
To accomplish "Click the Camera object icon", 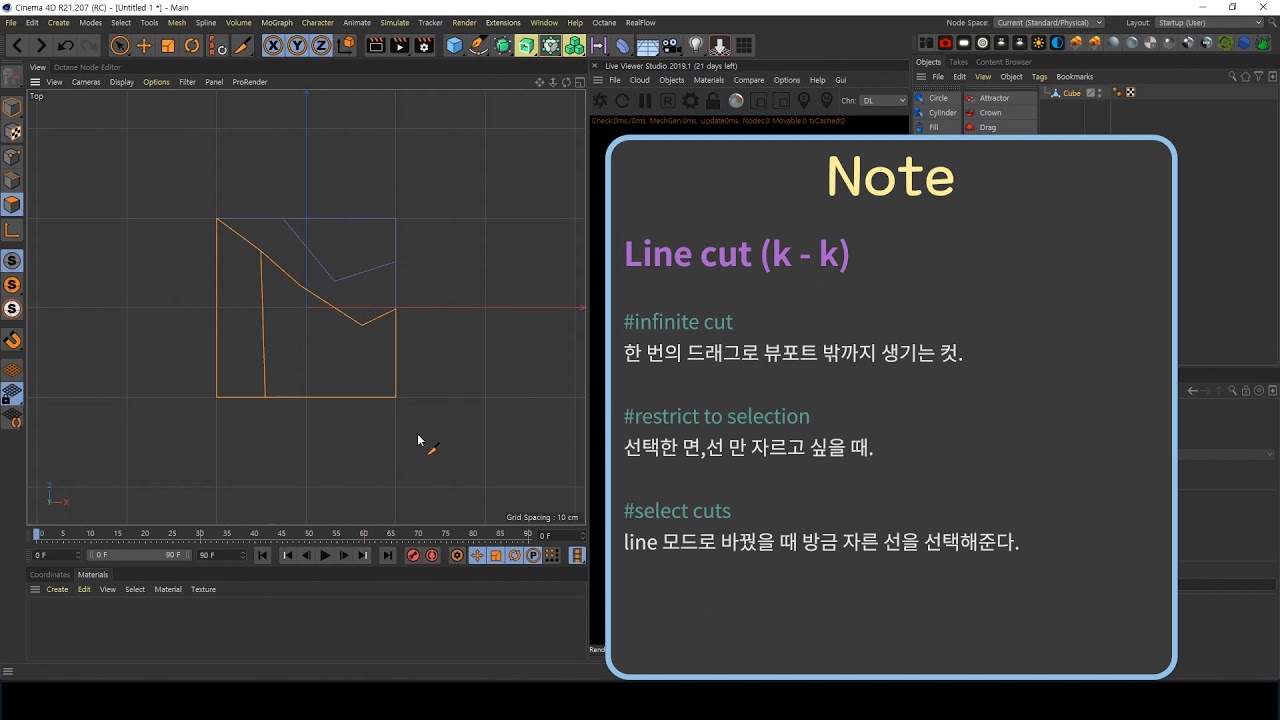I will (672, 45).
